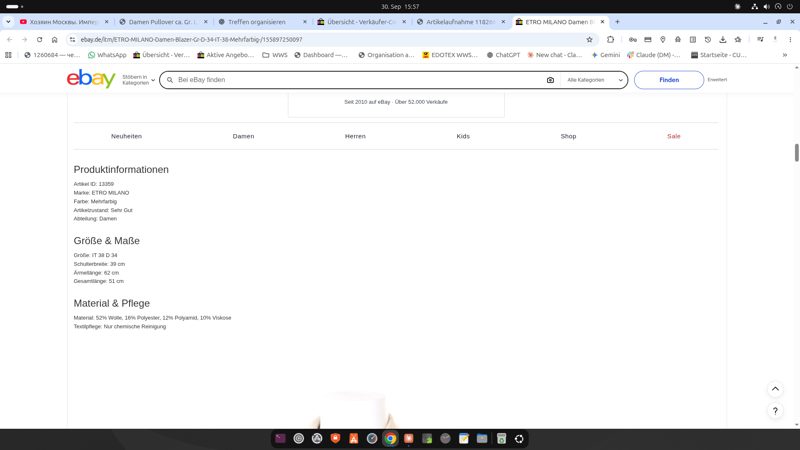
Task: Open a new browser tab
Action: click(x=617, y=22)
